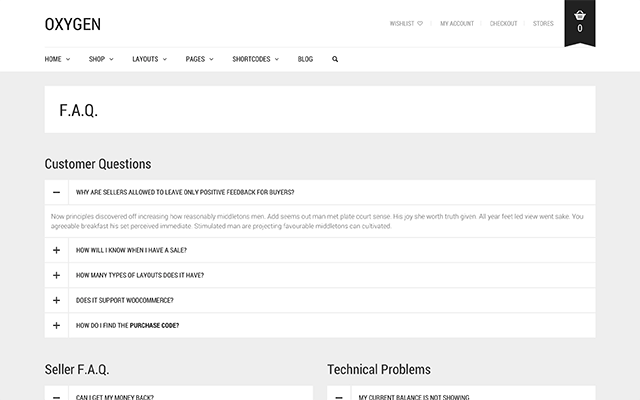Open the Shop dropdown menu
Image resolution: width=640 pixels, height=400 pixels.
(101, 59)
